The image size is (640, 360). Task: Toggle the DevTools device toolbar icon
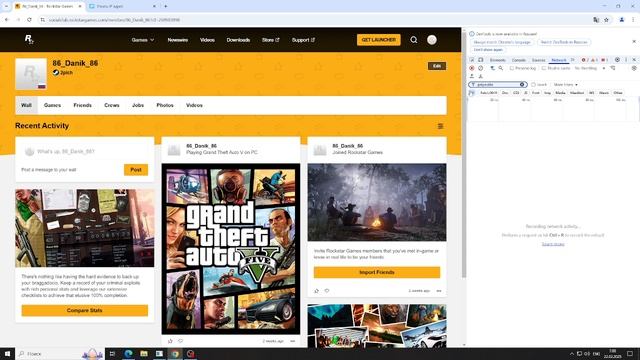(x=481, y=60)
